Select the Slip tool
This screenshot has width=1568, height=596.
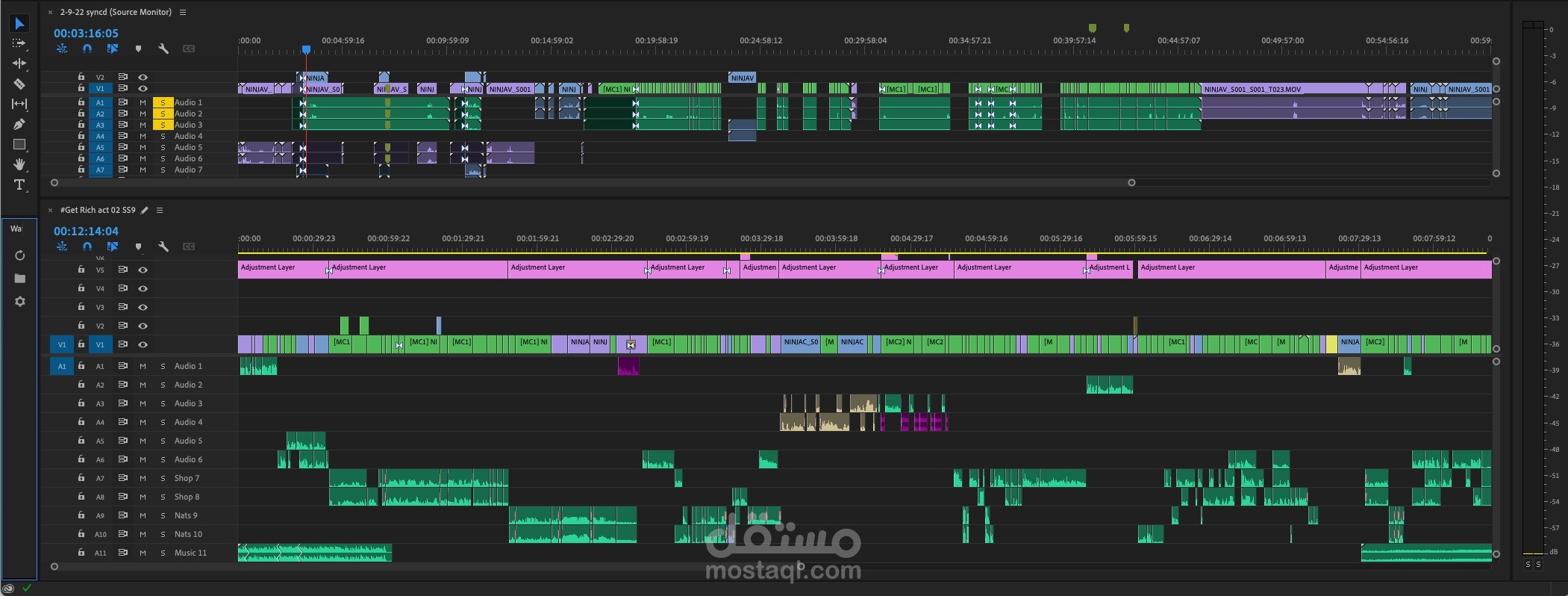(x=19, y=104)
